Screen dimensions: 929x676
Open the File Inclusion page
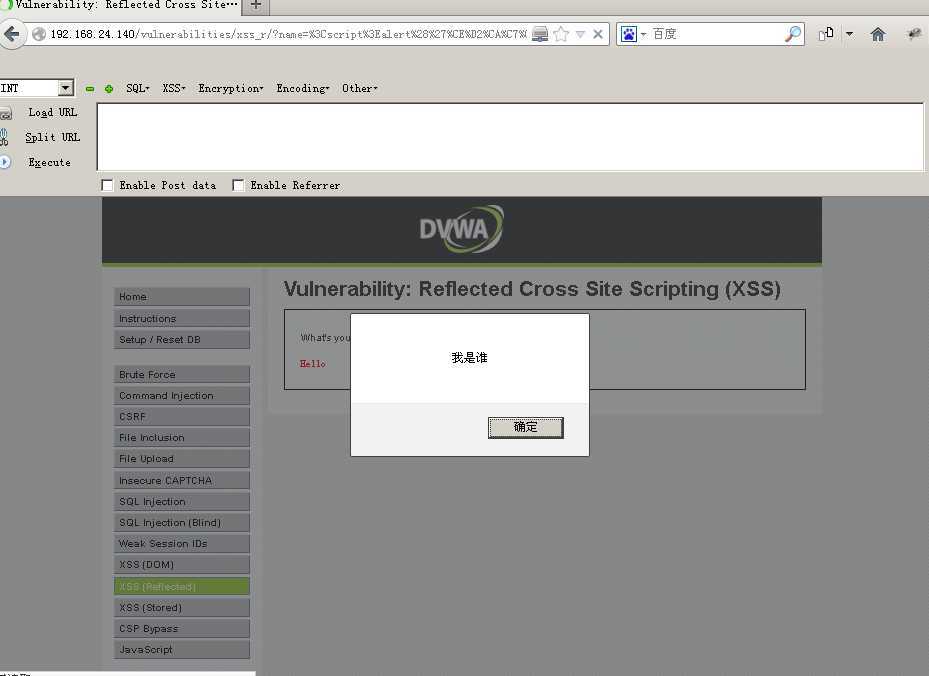point(181,438)
